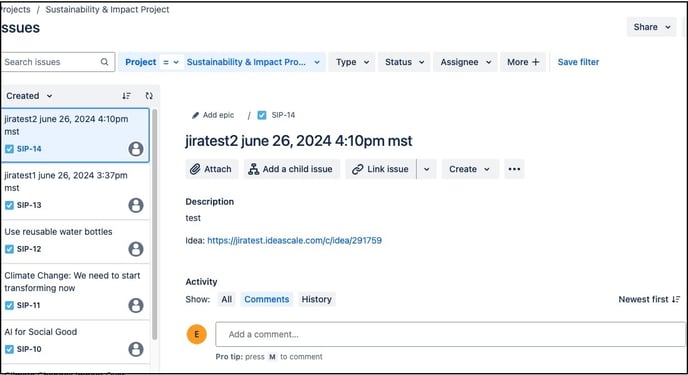This screenshot has height=375, width=688.
Task: Select the All activity tab
Action: pyautogui.click(x=226, y=299)
